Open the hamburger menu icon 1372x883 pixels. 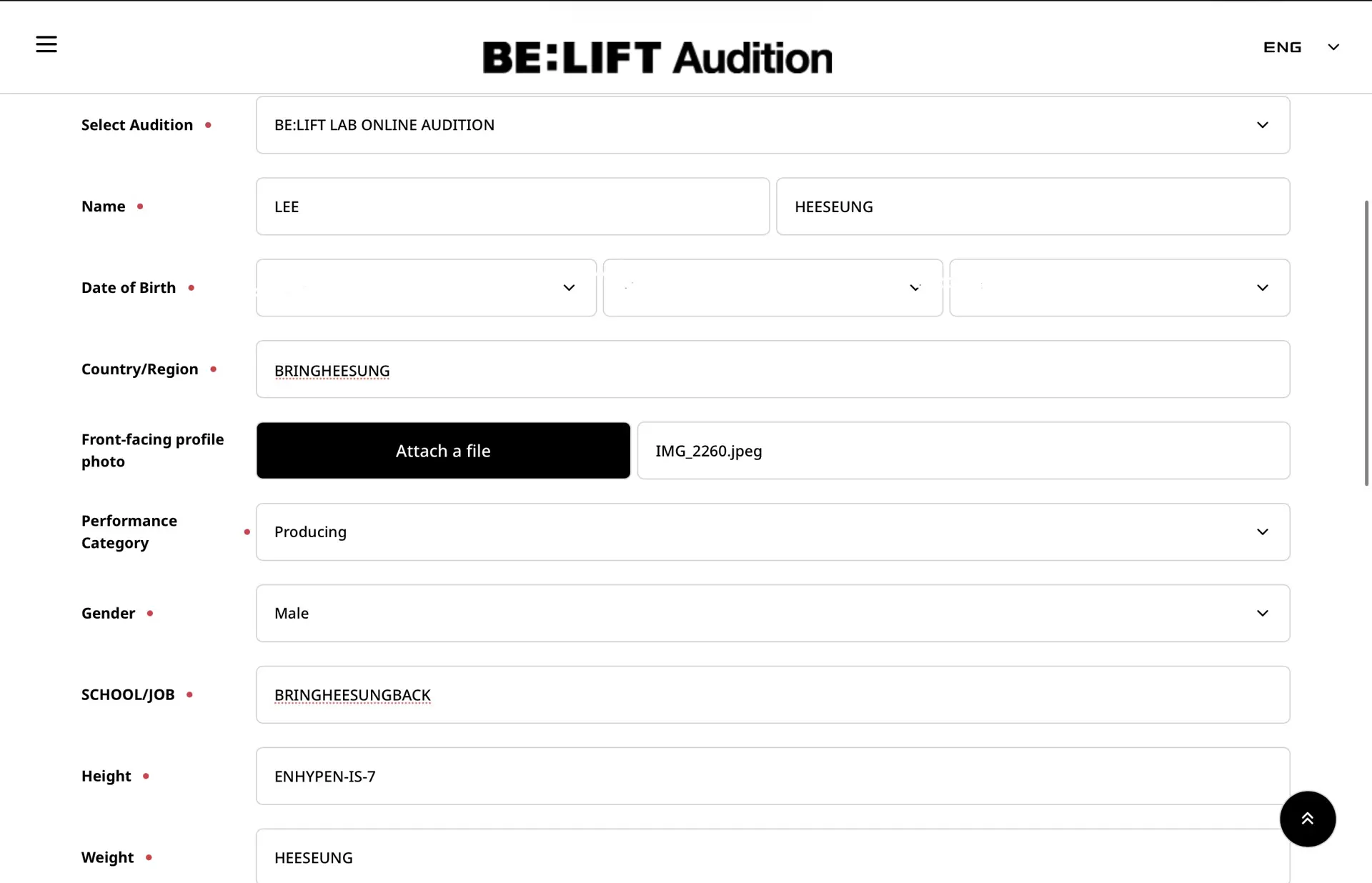coord(46,44)
